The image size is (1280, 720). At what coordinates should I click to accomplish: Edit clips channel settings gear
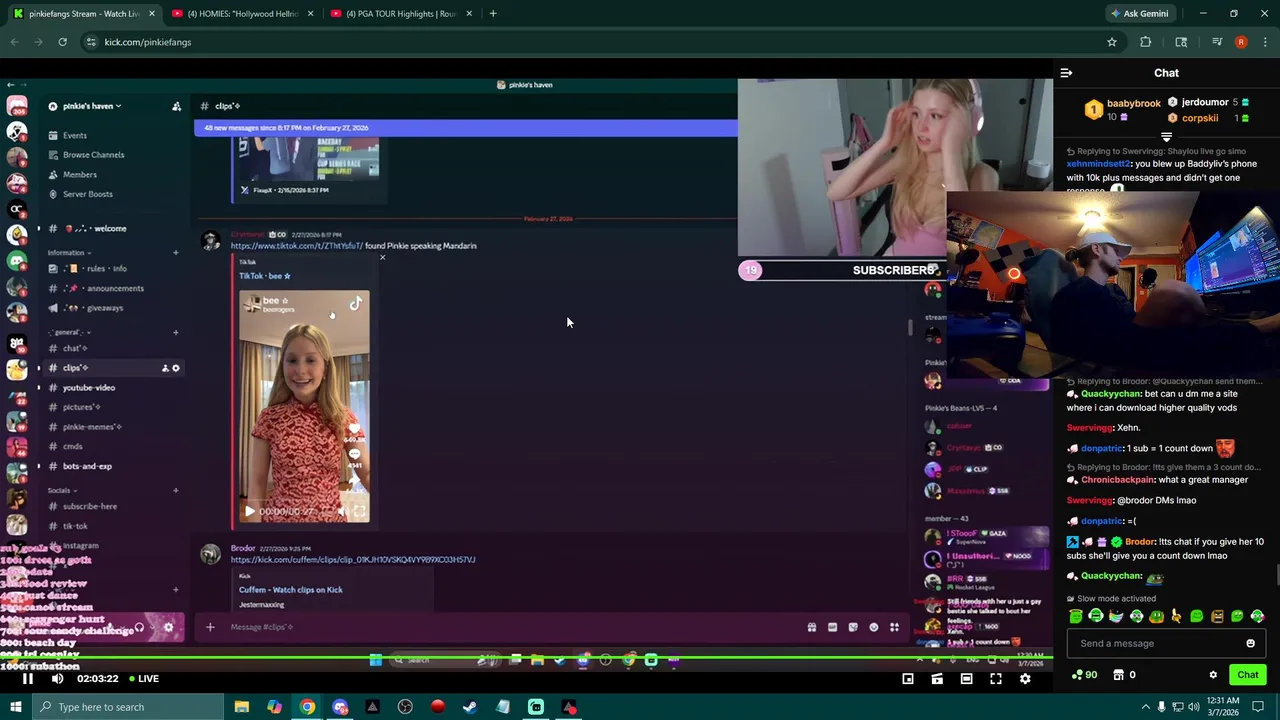[176, 368]
